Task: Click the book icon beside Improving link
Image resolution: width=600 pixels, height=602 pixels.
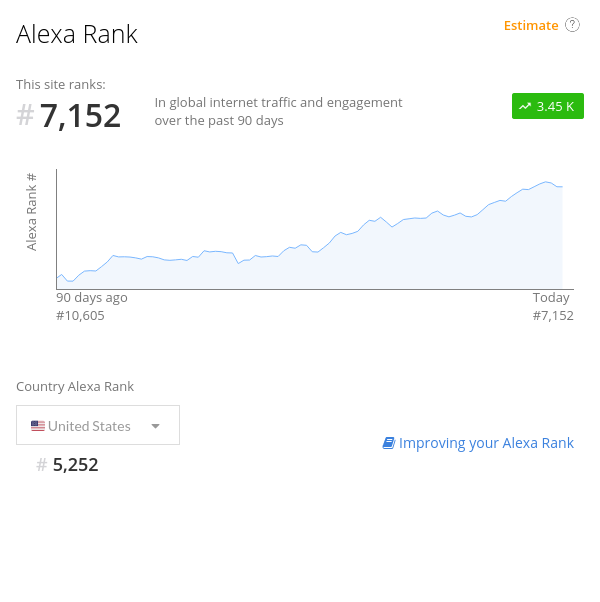Action: click(x=389, y=443)
